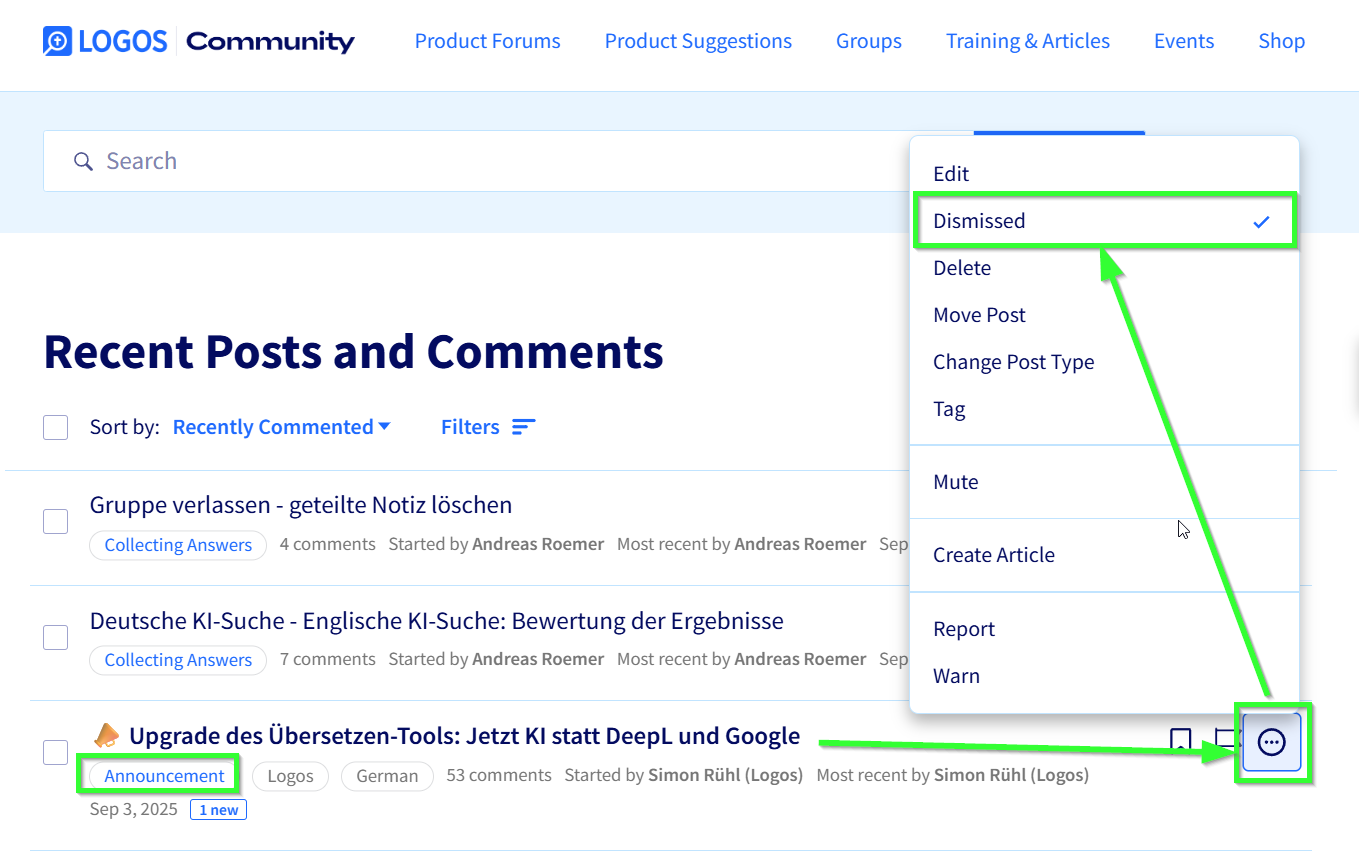Pick Mute from the post menu
Image resolution: width=1359 pixels, height=852 pixels.
(955, 482)
